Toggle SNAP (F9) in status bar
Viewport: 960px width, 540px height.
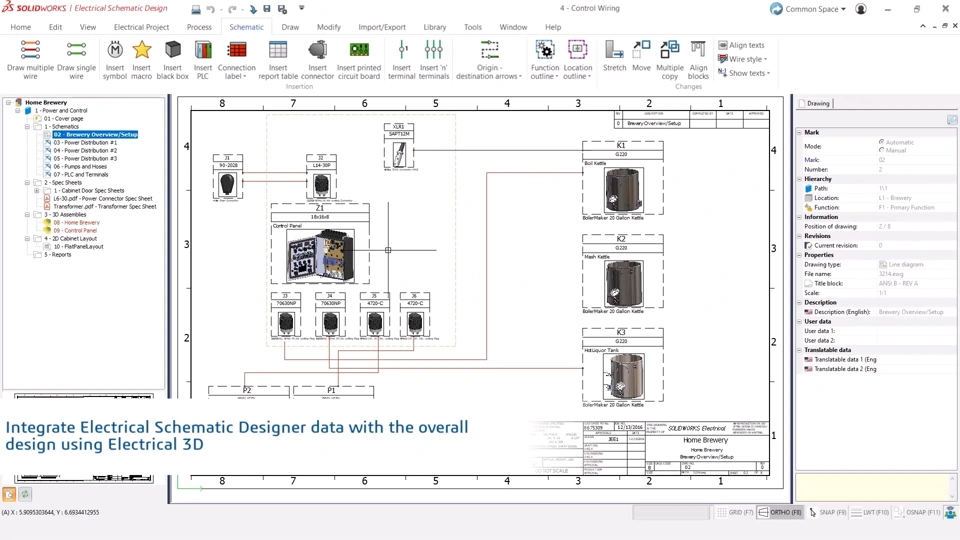827,512
